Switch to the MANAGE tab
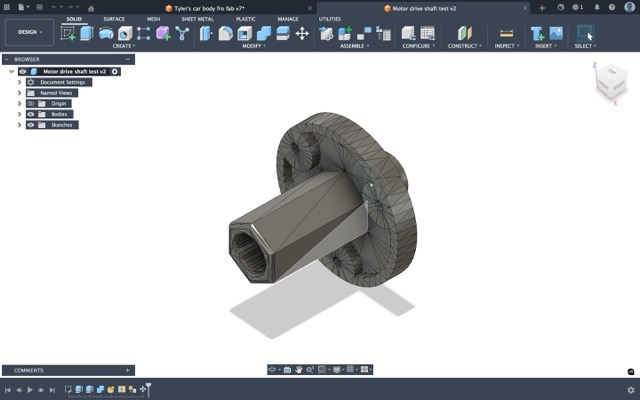 coord(288,19)
